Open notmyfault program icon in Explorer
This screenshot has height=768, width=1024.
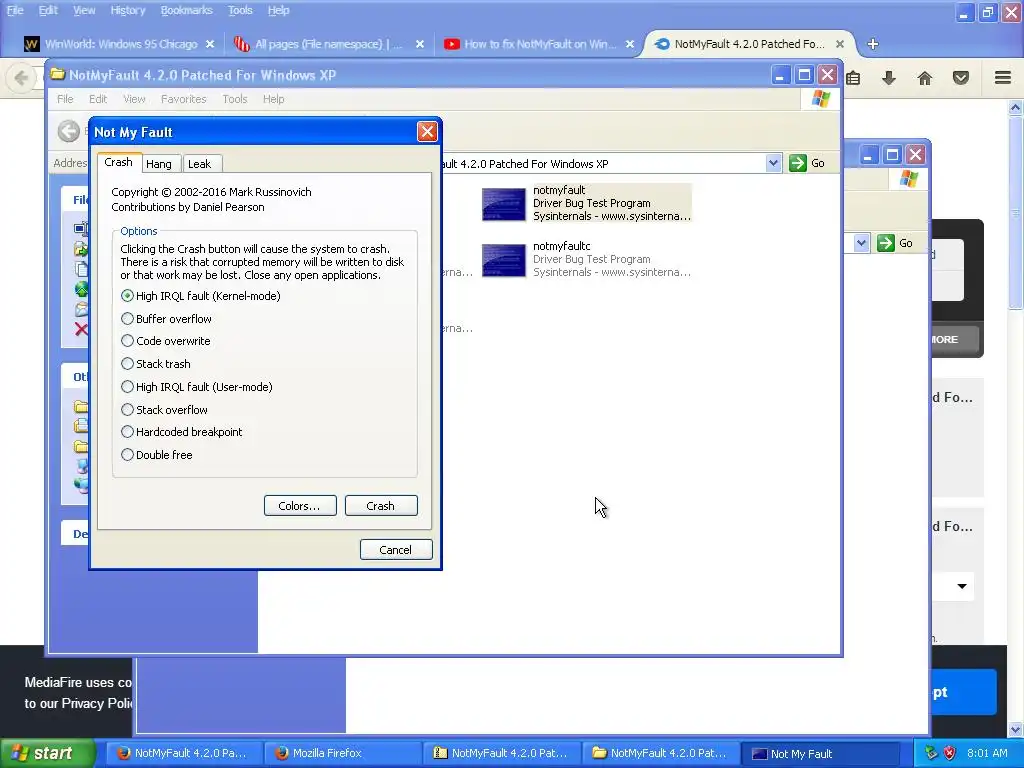[504, 204]
